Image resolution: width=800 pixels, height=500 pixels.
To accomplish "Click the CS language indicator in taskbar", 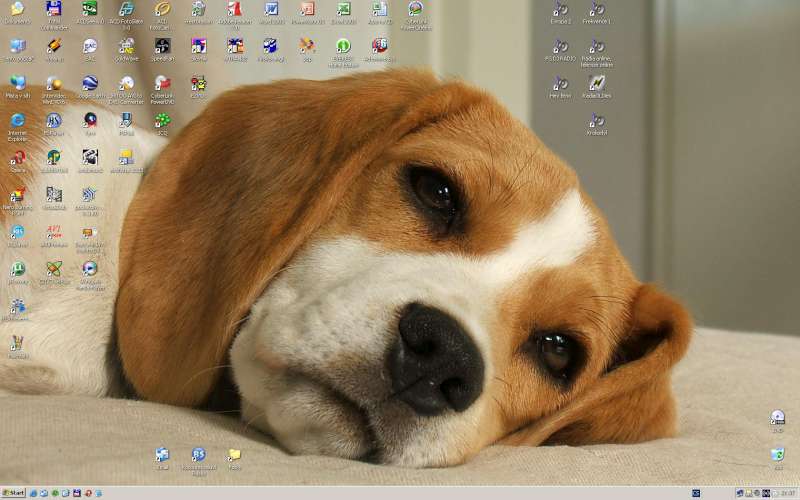I will pyautogui.click(x=695, y=493).
